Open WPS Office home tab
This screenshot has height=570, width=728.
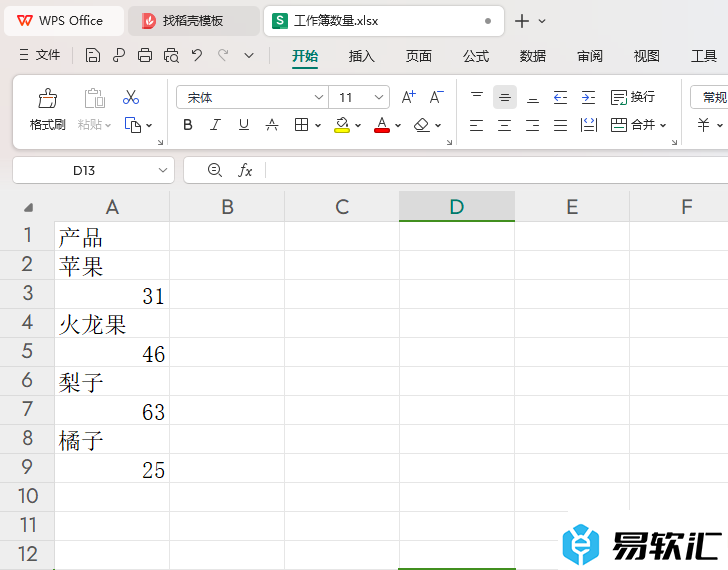[64, 21]
